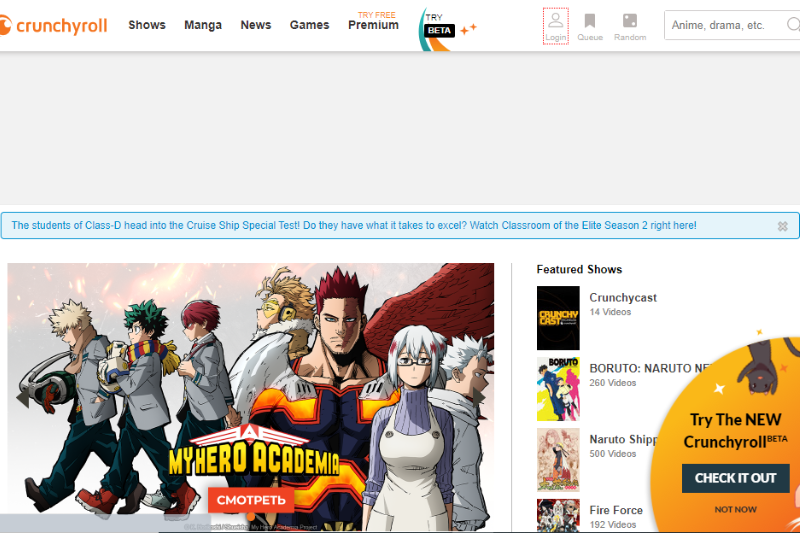Dismiss popup with NOT NOW

click(x=736, y=510)
